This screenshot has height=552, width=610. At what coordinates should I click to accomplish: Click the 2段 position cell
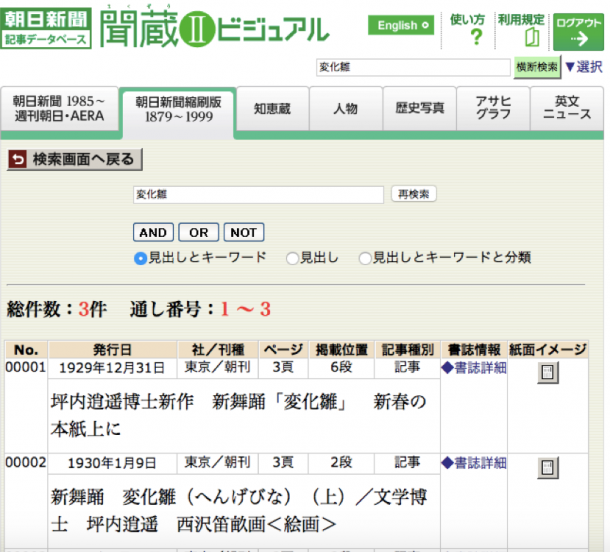pos(341,463)
